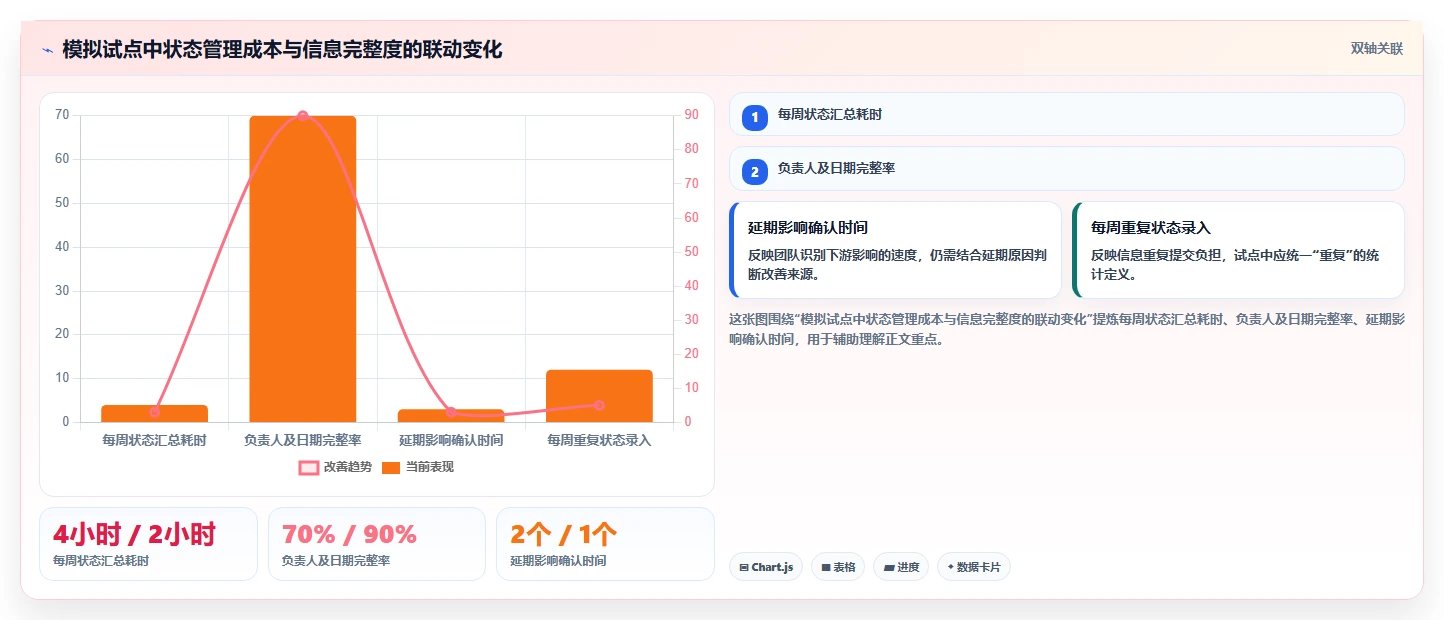Viewport: 1444px width, 620px height.
Task: Click the icon inside the 进度 chip
Action: point(889,568)
